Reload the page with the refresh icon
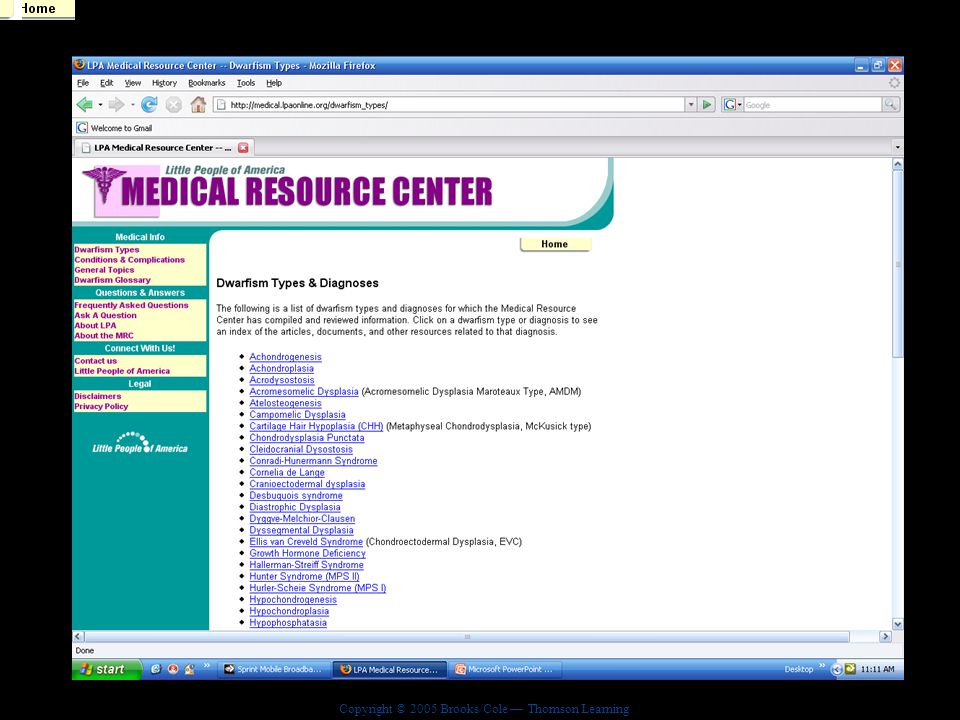The width and height of the screenshot is (960, 720). pos(149,105)
